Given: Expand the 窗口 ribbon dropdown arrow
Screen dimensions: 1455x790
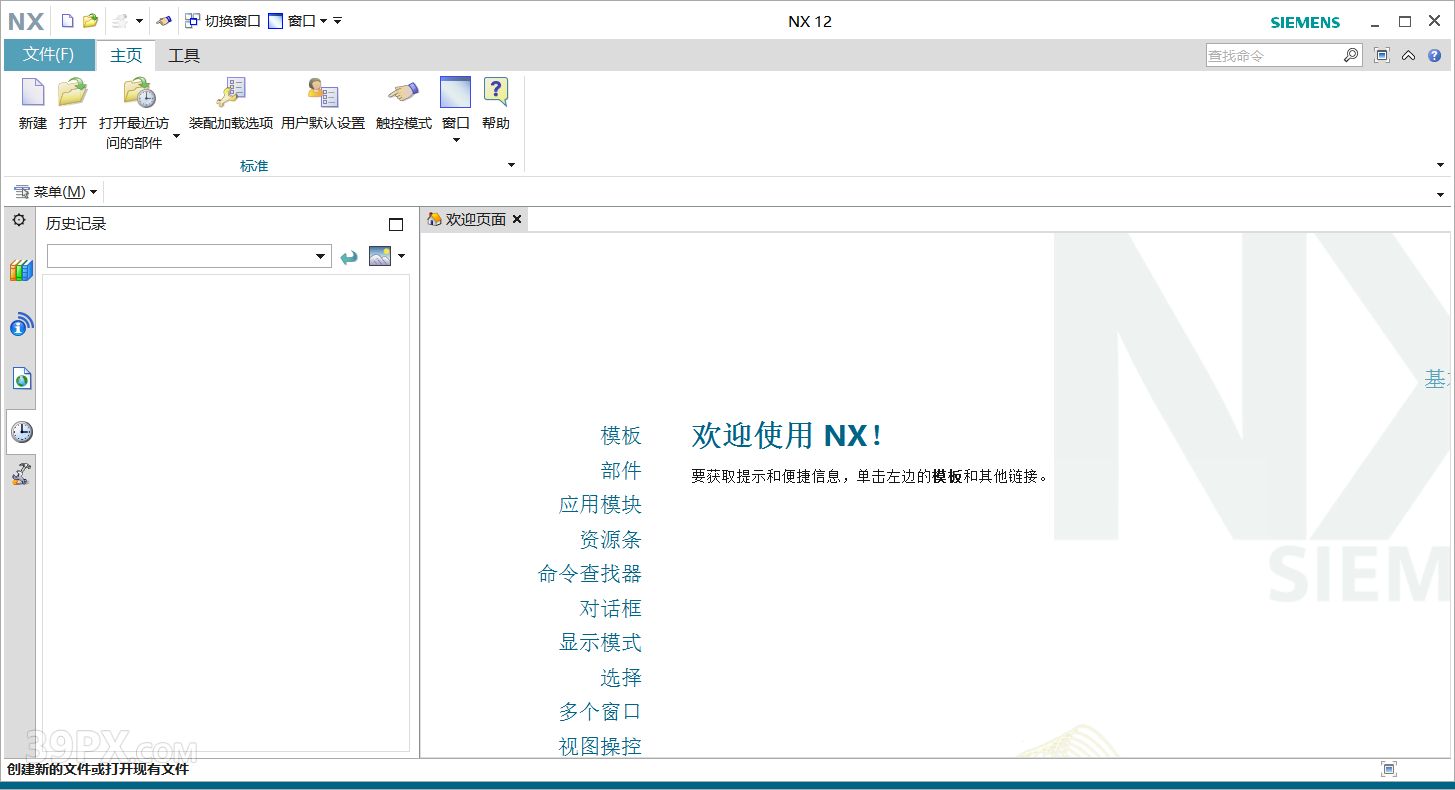Looking at the screenshot, I should point(456,141).
